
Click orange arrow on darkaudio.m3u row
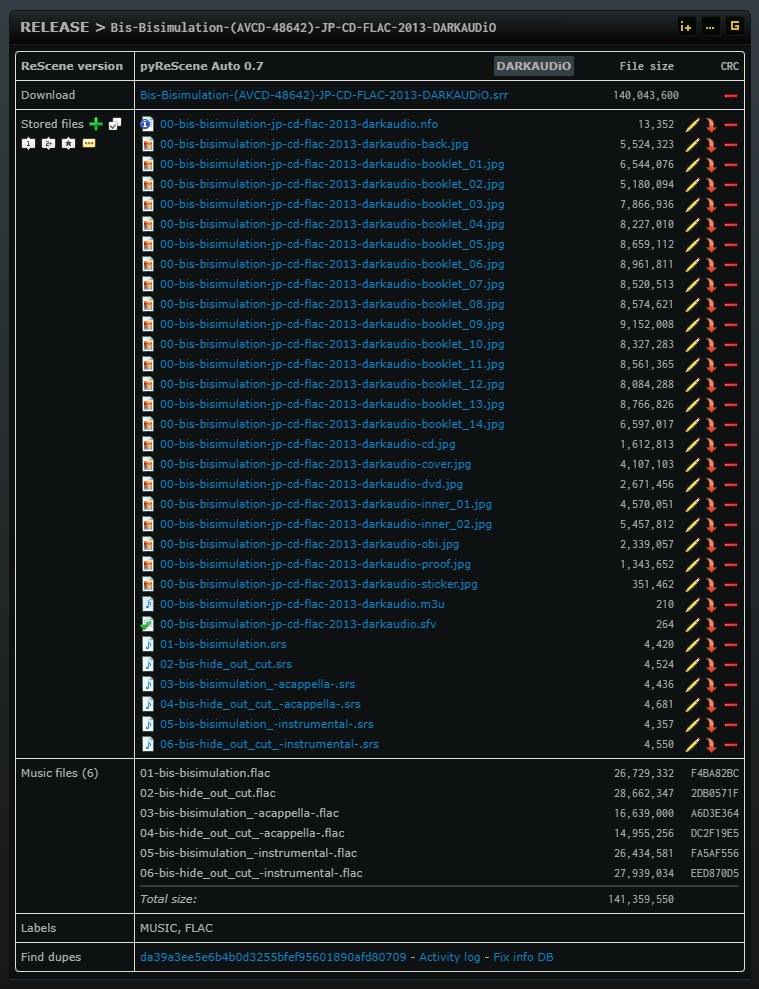point(711,605)
